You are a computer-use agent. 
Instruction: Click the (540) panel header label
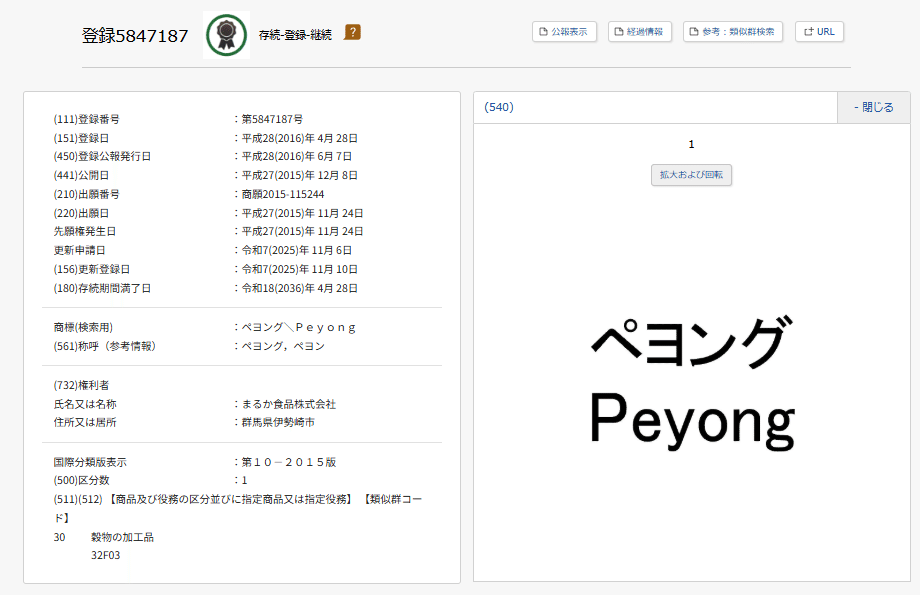(499, 107)
